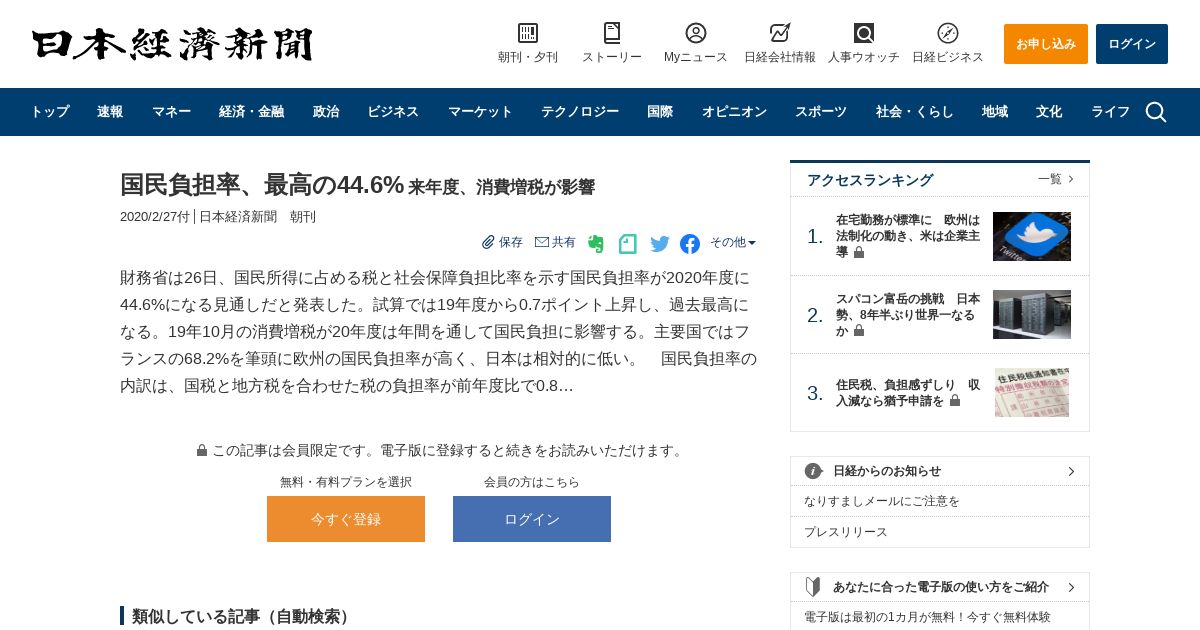1200x630 pixels.
Task: Click the アクセスランキング heading
Action: pyautogui.click(x=870, y=180)
